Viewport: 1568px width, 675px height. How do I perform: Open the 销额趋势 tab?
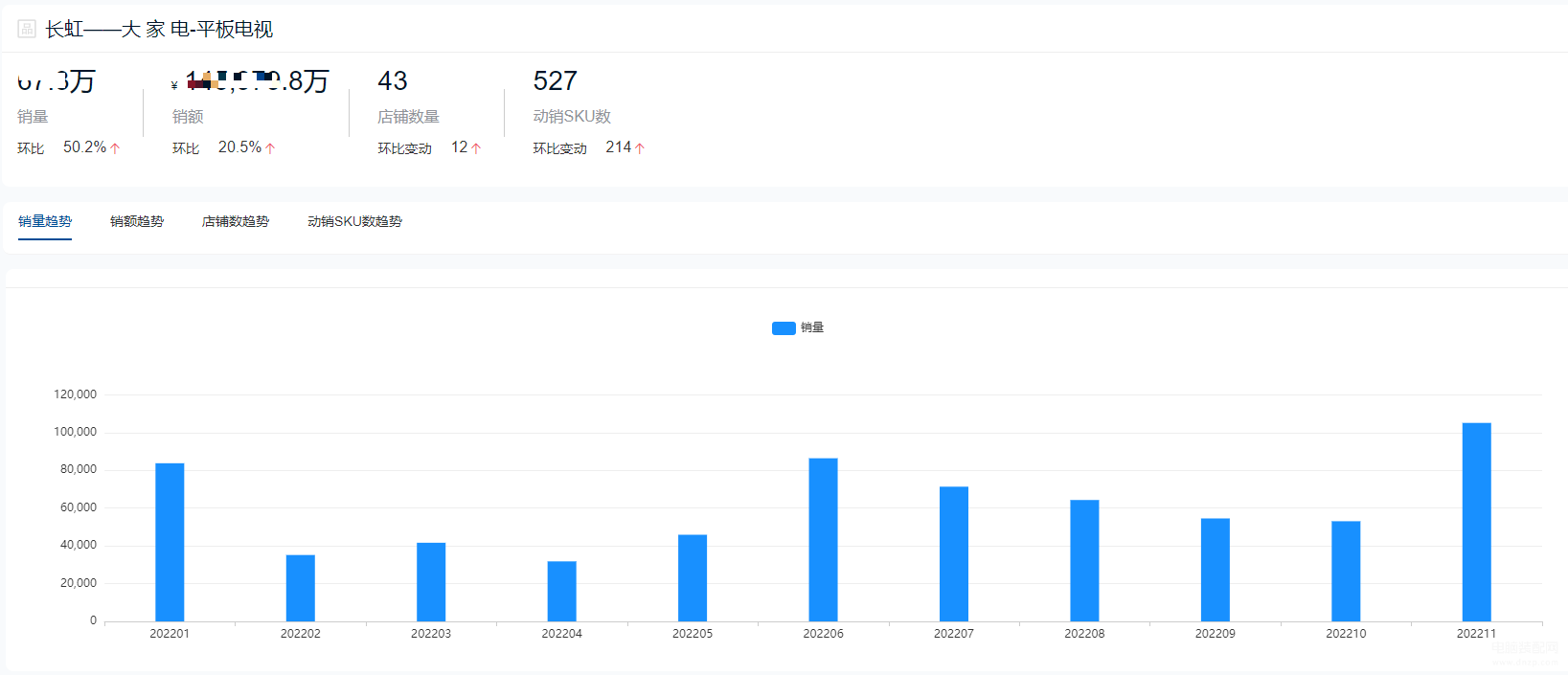tap(137, 221)
